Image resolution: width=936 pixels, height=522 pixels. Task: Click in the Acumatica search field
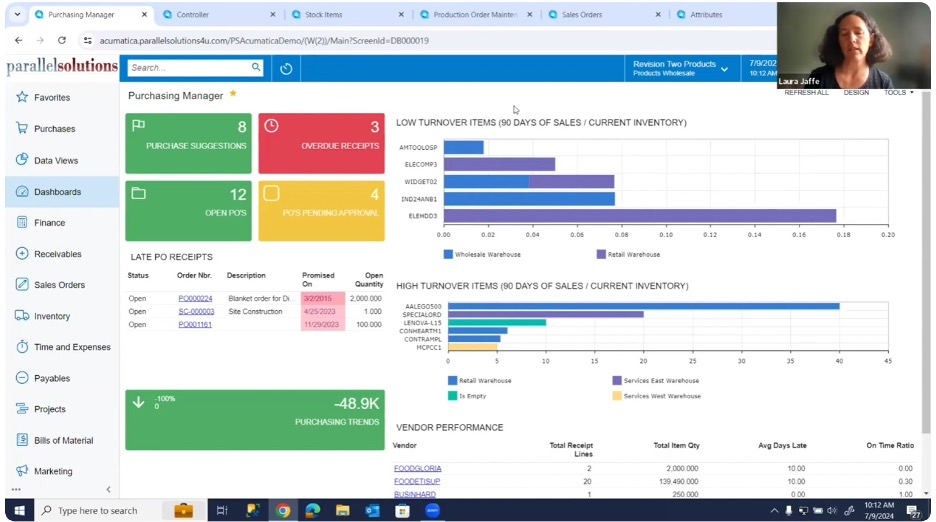(x=188, y=68)
